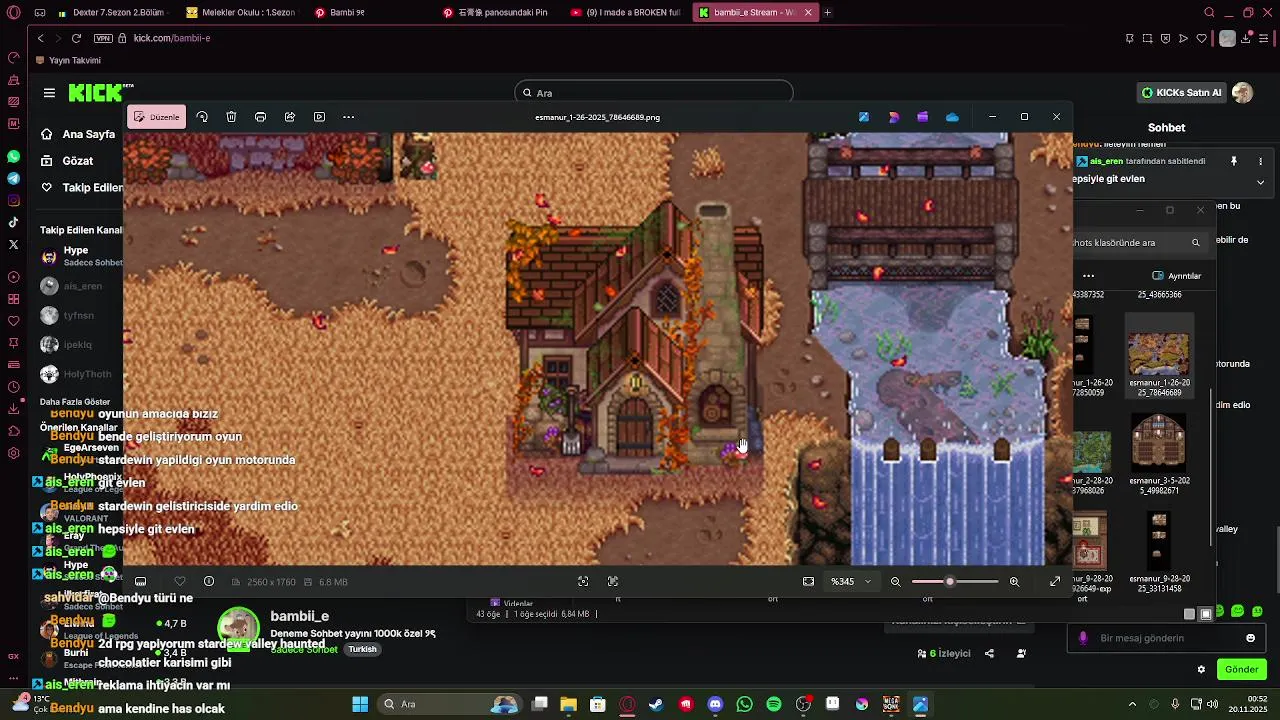1280x720 pixels.
Task: Show file info icon in Photos
Action: click(209, 581)
